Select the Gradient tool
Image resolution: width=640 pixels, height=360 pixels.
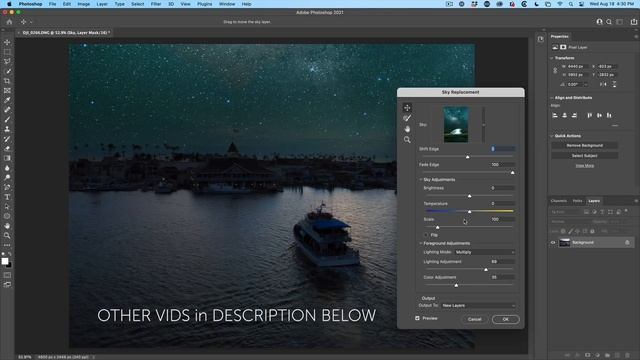click(7, 158)
